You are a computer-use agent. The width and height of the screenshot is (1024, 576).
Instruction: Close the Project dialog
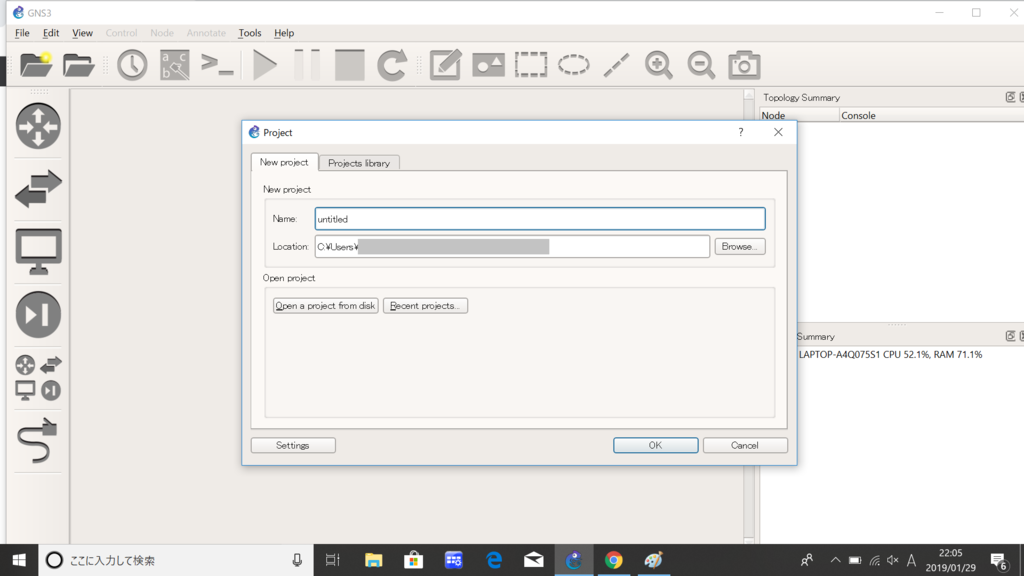[778, 132]
